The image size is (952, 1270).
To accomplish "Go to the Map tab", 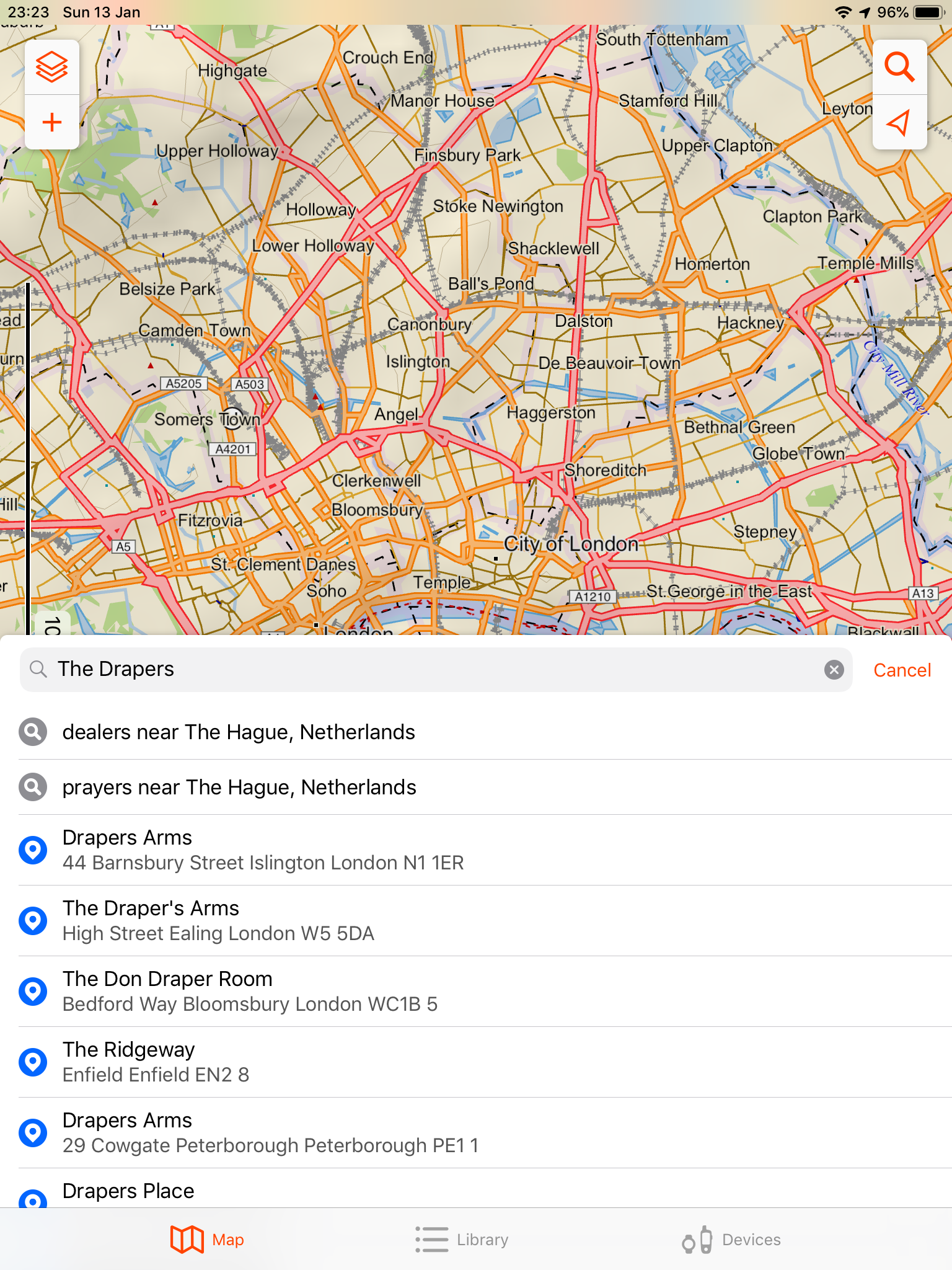I will click(207, 1240).
